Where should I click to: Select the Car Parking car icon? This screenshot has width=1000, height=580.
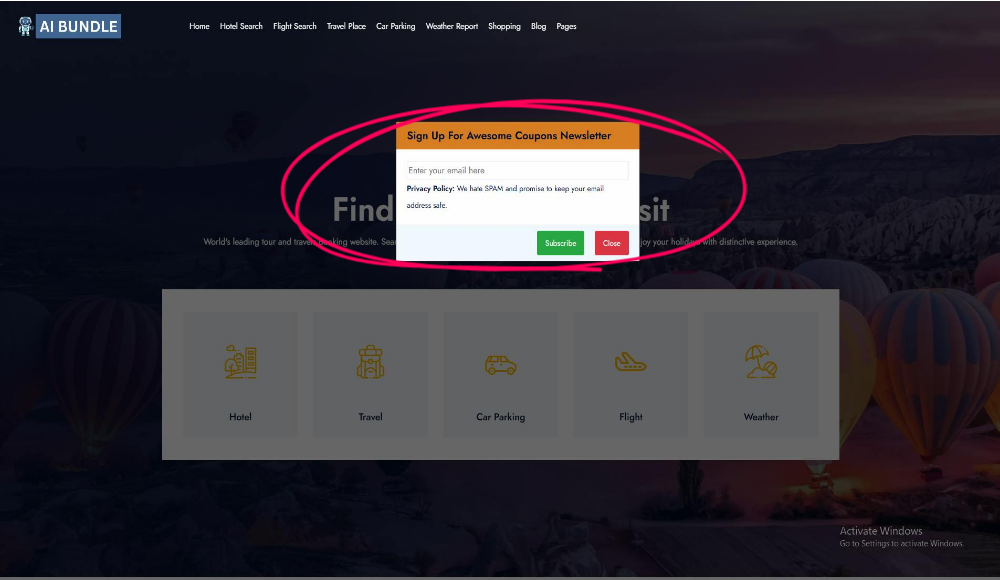(x=501, y=365)
